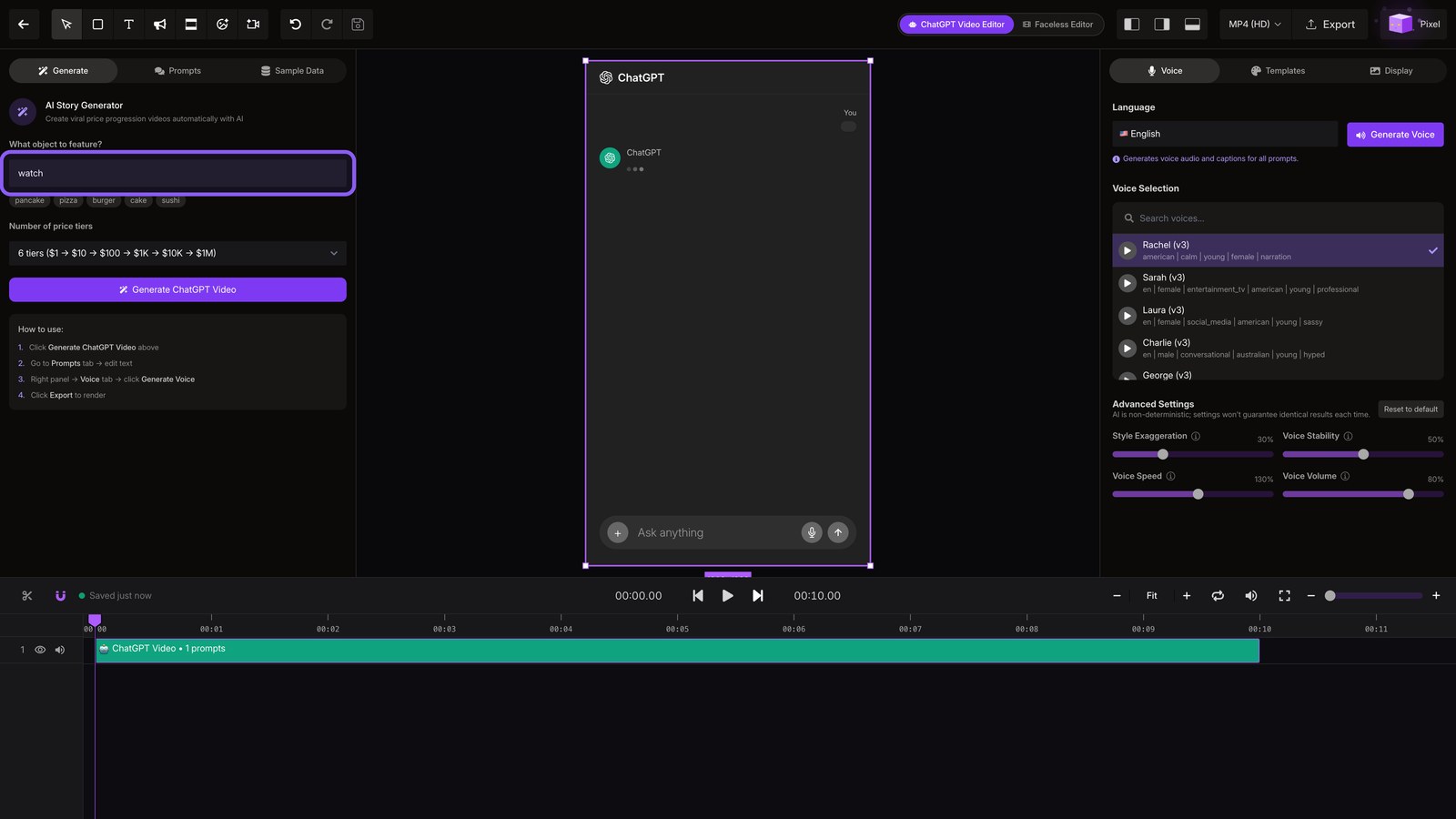
Task: Mute track 1 audio
Action: tap(60, 650)
